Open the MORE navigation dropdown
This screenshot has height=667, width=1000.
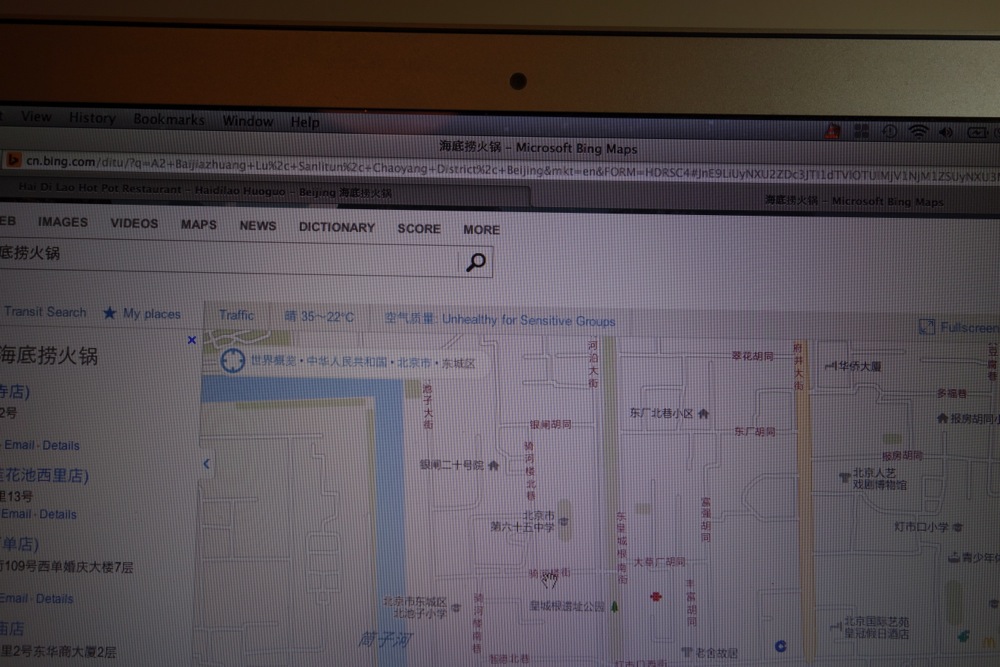click(481, 229)
